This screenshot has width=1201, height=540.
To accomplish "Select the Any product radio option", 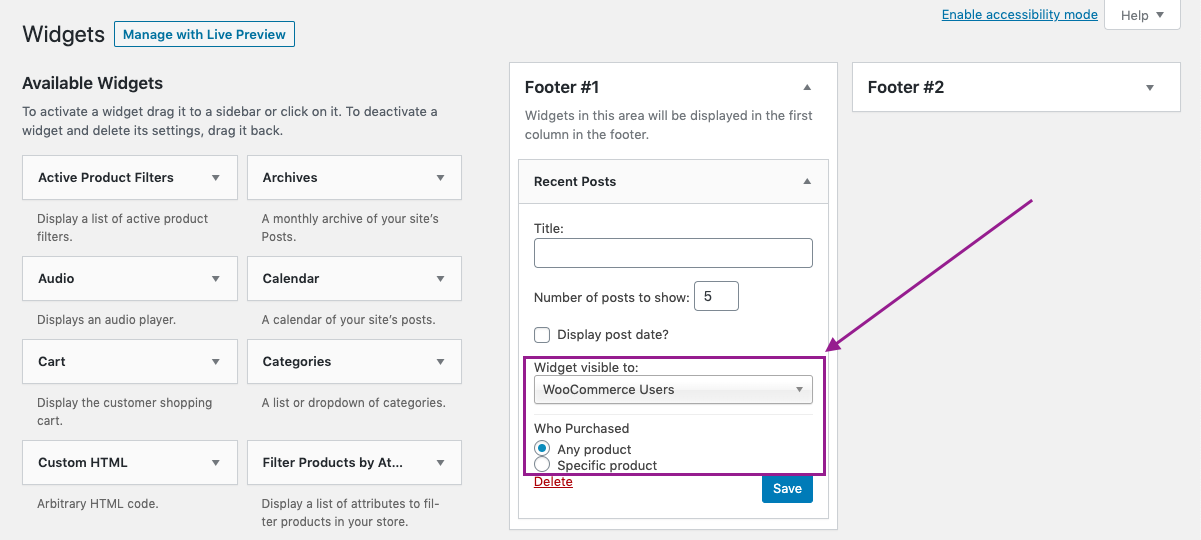I will coord(543,448).
